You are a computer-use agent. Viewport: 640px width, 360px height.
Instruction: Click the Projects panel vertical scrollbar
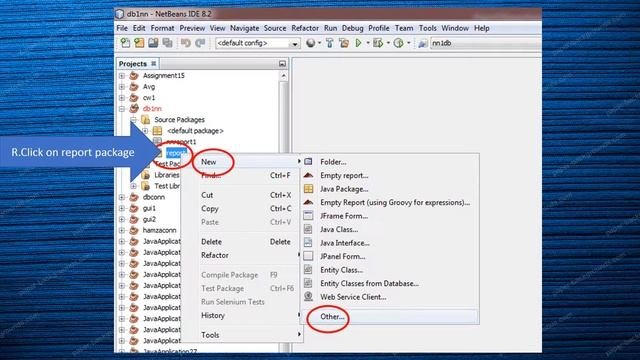coord(284,212)
